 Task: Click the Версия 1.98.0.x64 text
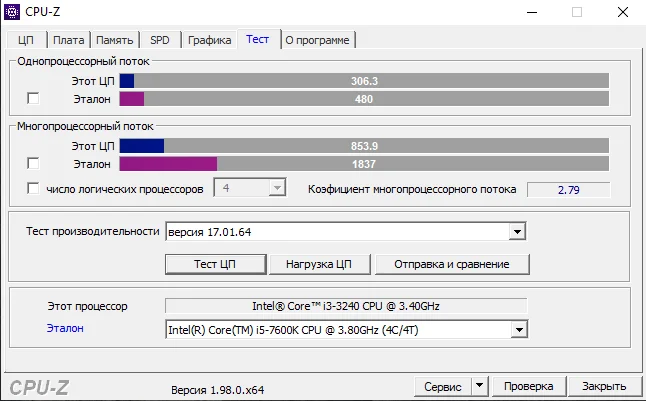218,390
